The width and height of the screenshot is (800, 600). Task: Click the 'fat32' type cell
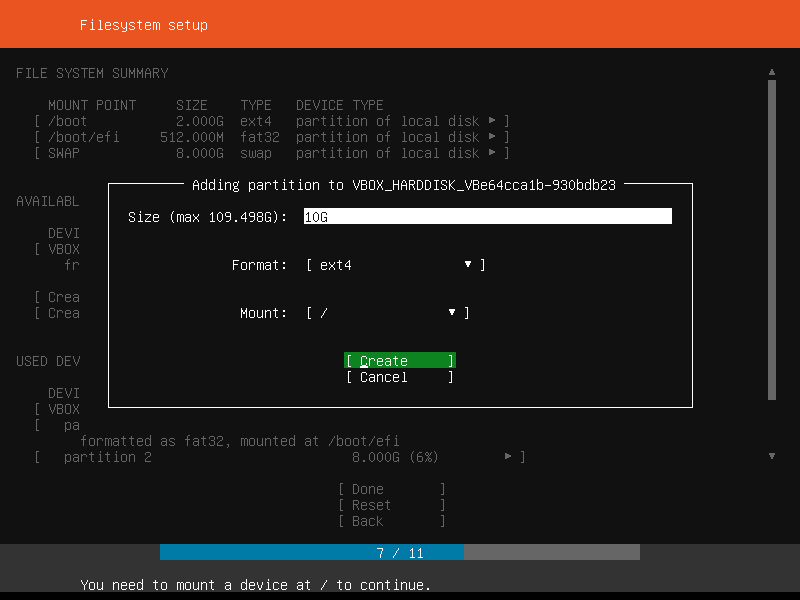[260, 137]
